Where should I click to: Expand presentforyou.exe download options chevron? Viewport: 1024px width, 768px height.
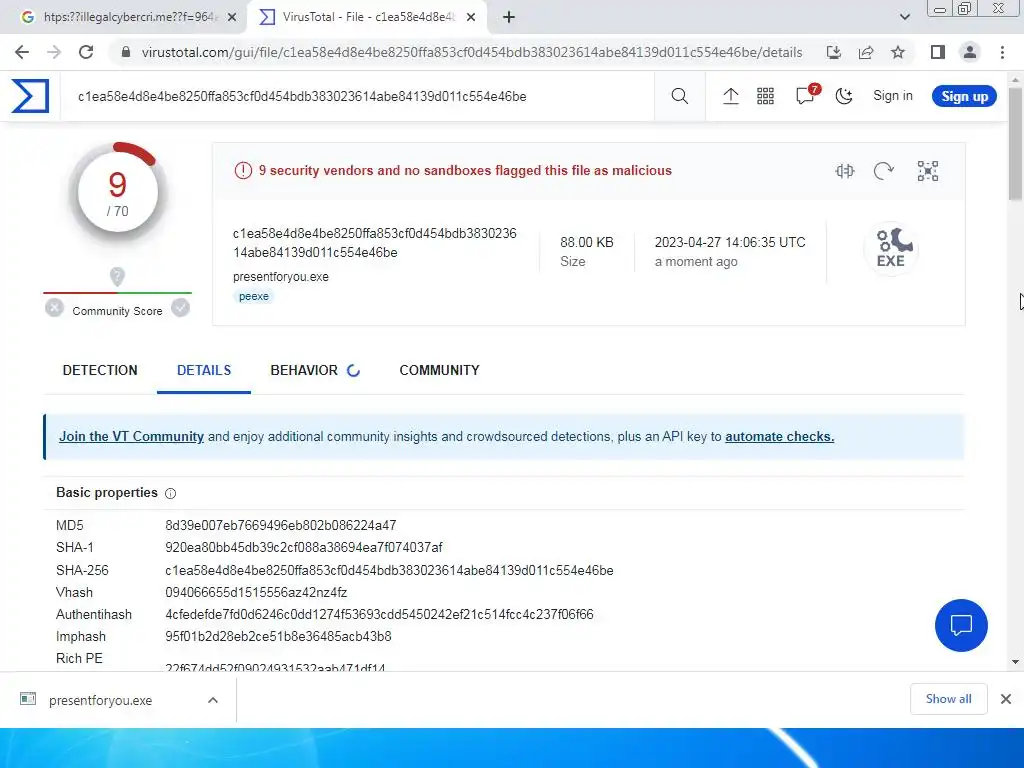click(x=213, y=700)
